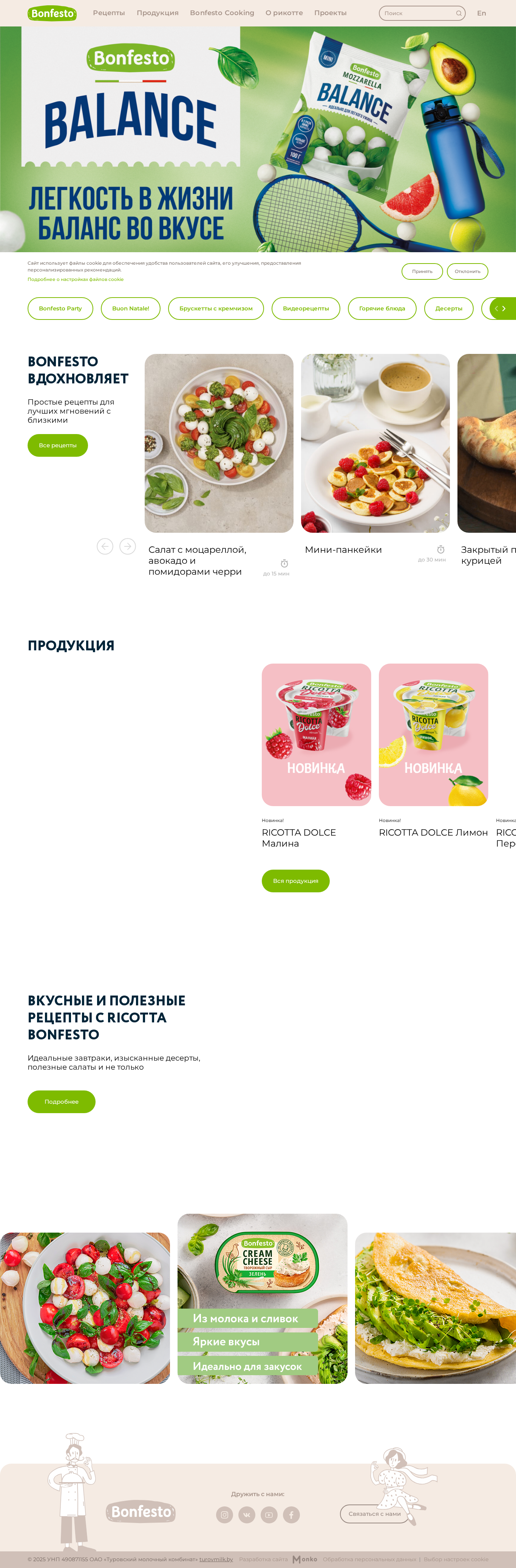Open the Instagram social icon

pos(224,1514)
